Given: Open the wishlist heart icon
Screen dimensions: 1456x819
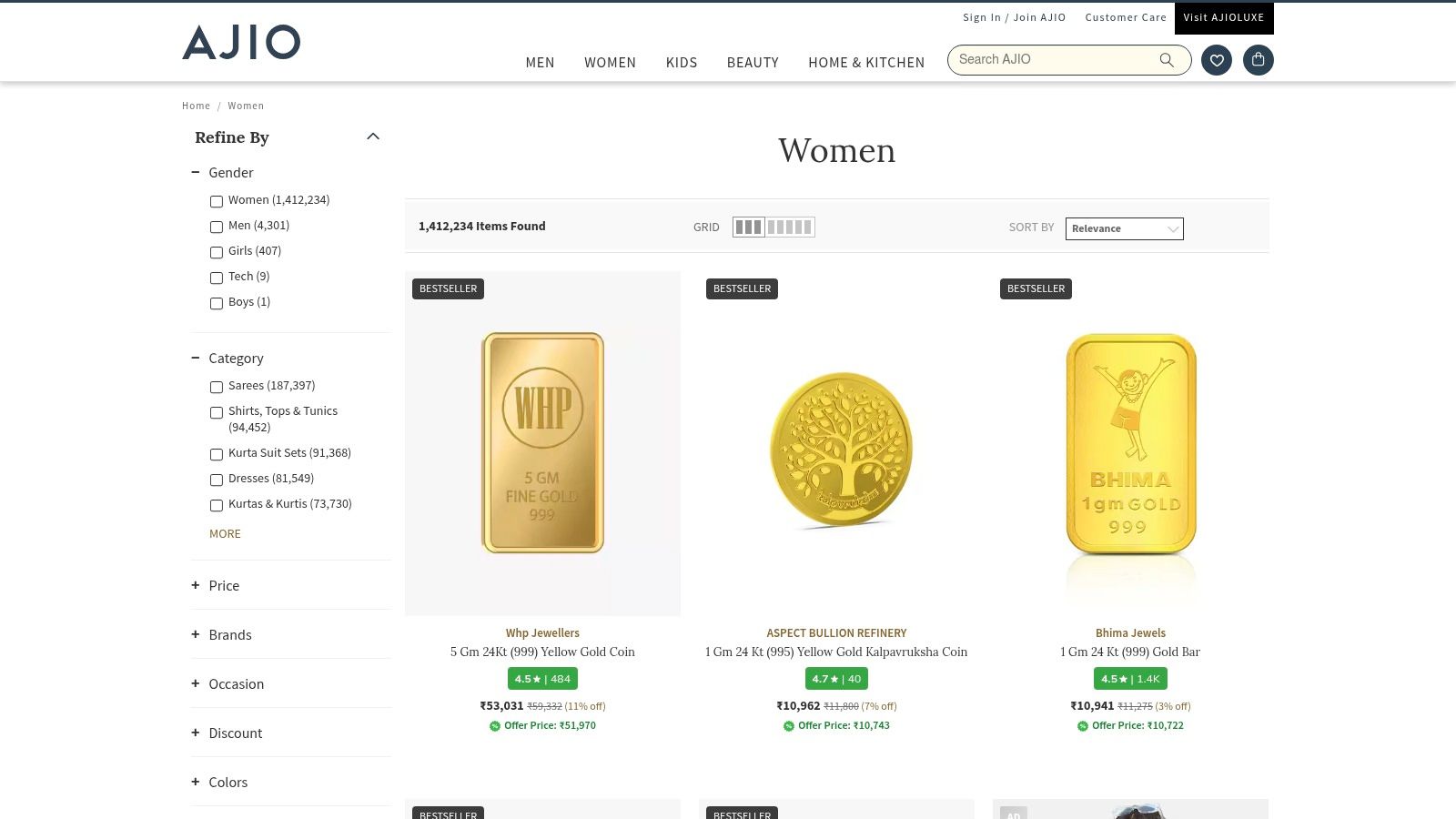Looking at the screenshot, I should [1217, 60].
